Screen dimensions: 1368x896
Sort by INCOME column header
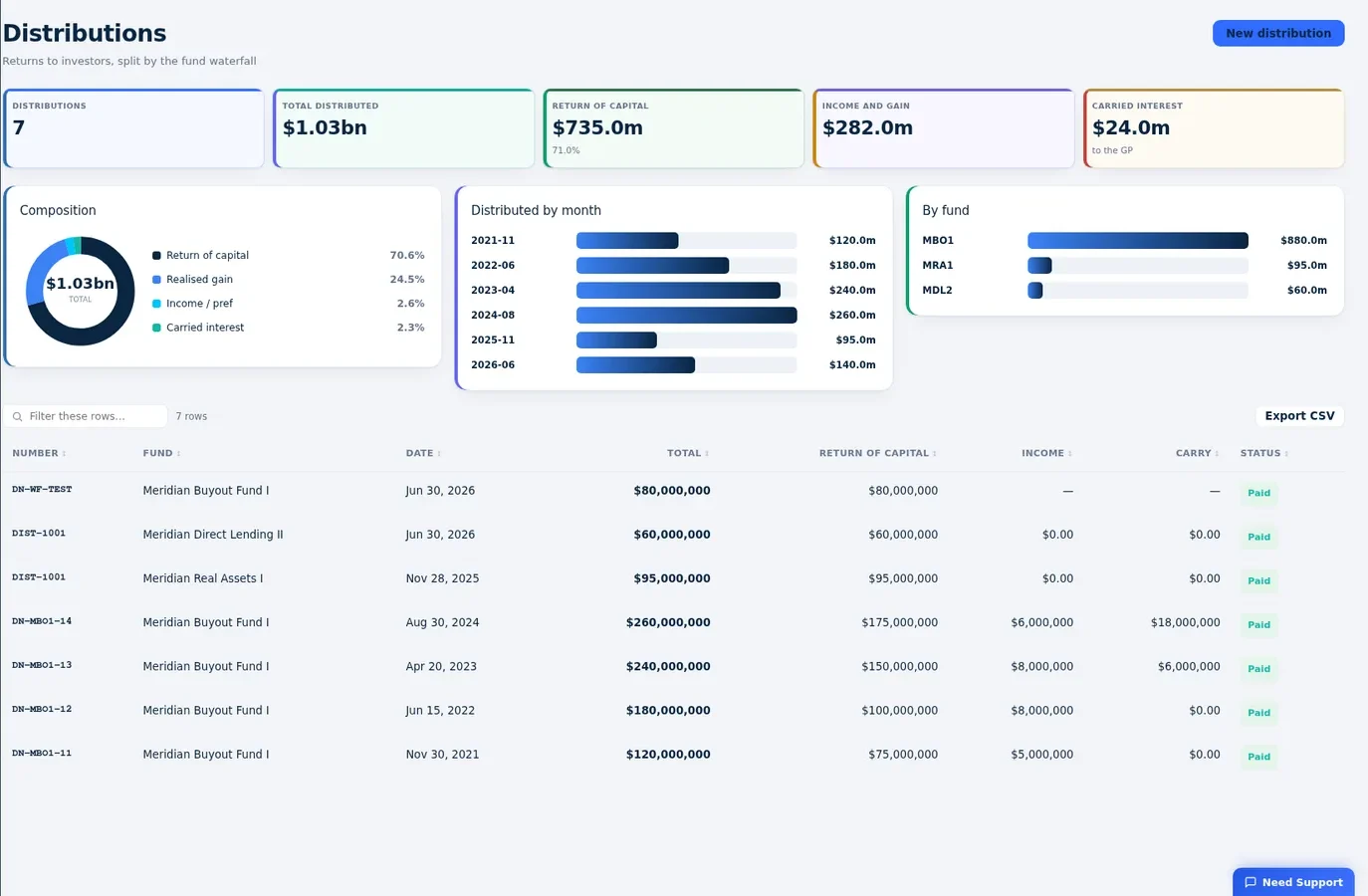1047,453
